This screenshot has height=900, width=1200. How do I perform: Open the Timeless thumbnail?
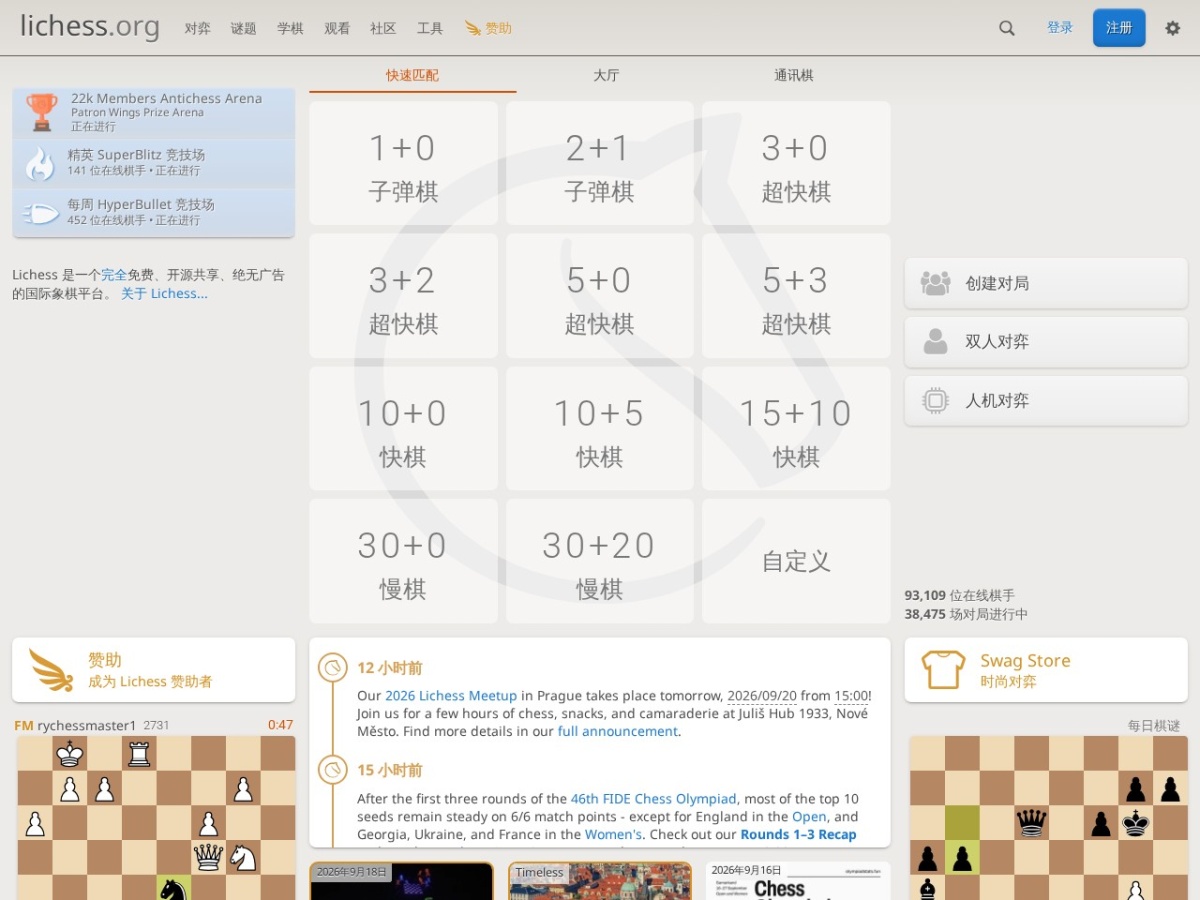(x=600, y=881)
